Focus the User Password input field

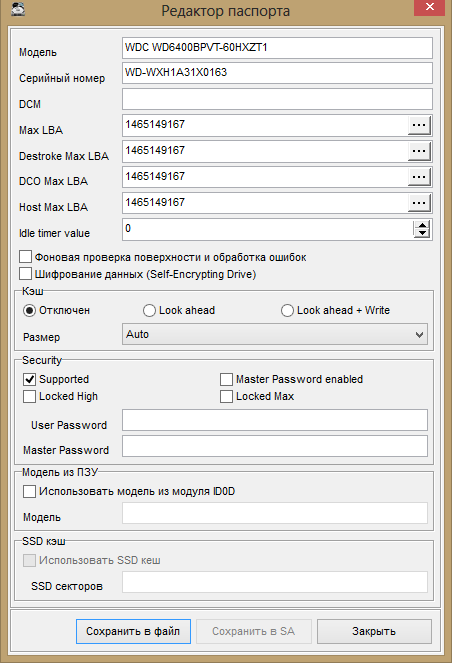pyautogui.click(x=275, y=420)
